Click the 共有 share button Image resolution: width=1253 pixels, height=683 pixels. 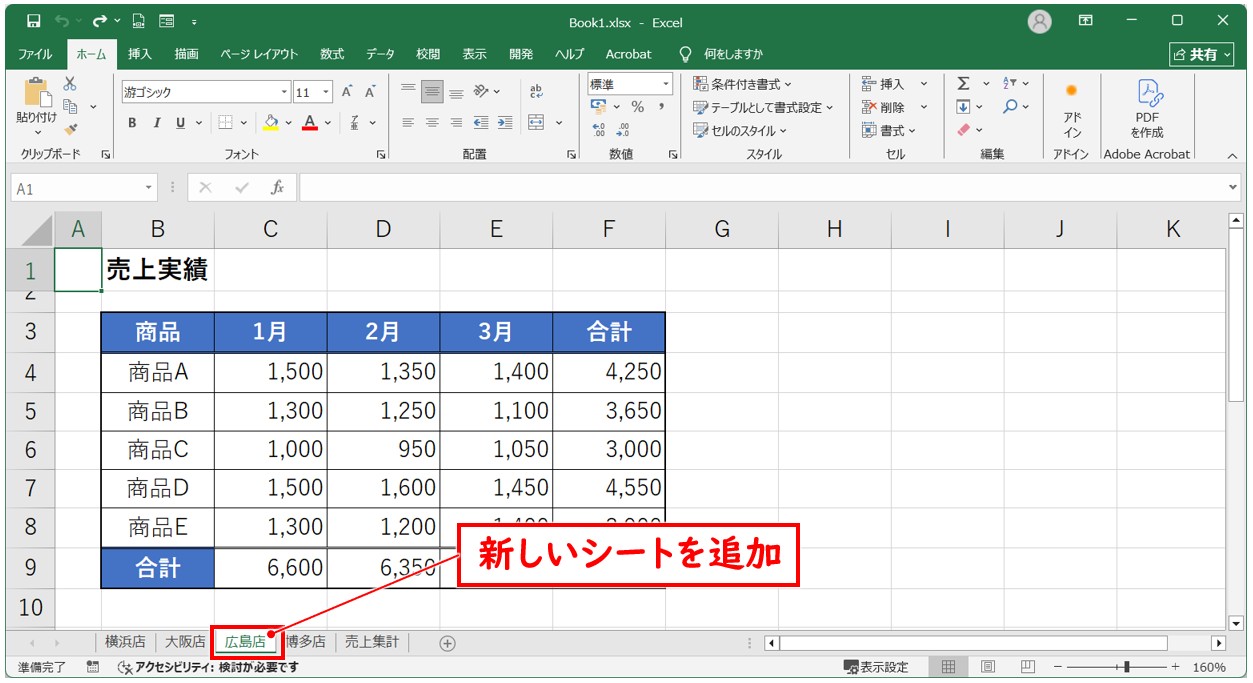[1197, 54]
